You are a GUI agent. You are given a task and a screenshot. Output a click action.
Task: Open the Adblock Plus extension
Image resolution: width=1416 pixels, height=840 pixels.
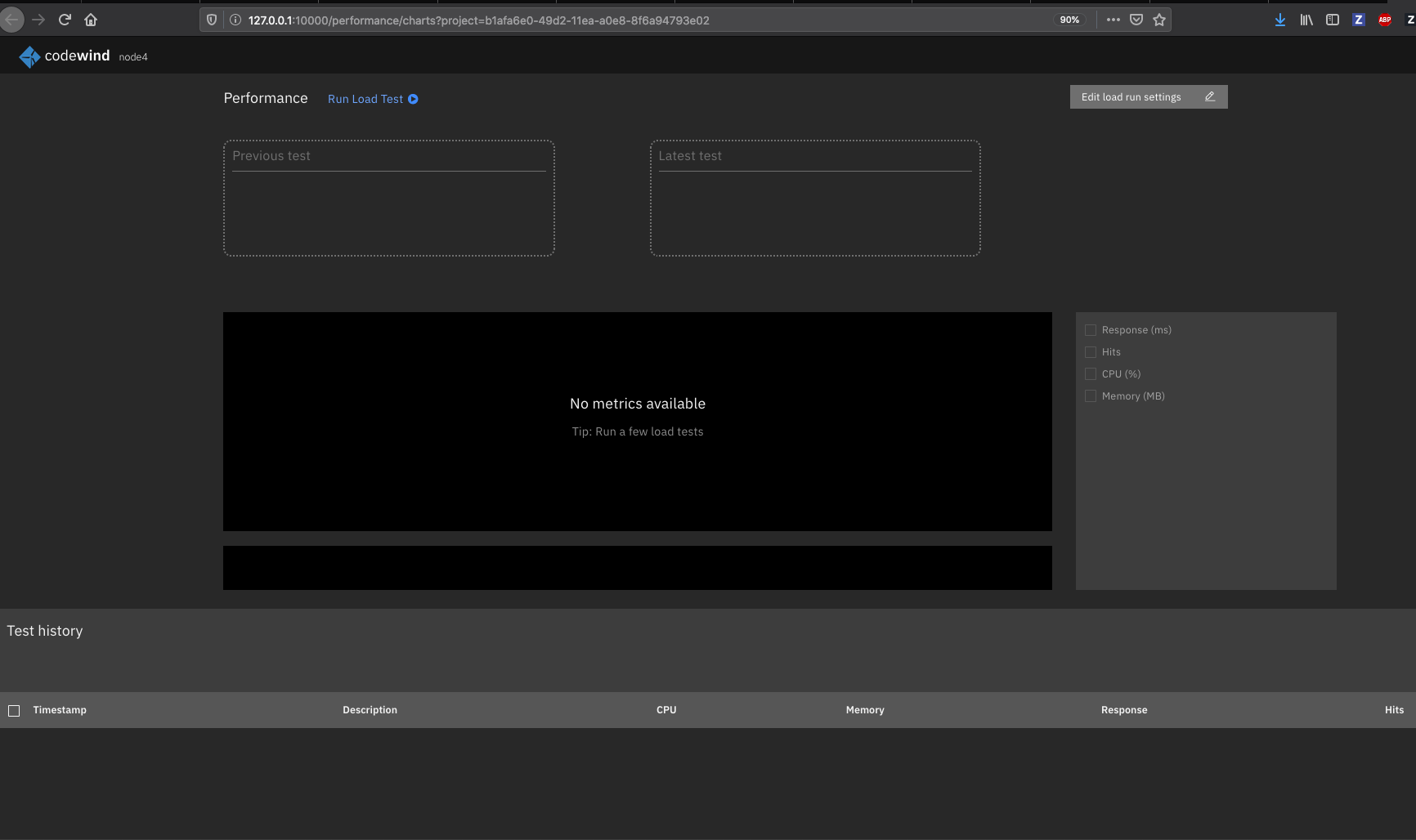(1385, 20)
